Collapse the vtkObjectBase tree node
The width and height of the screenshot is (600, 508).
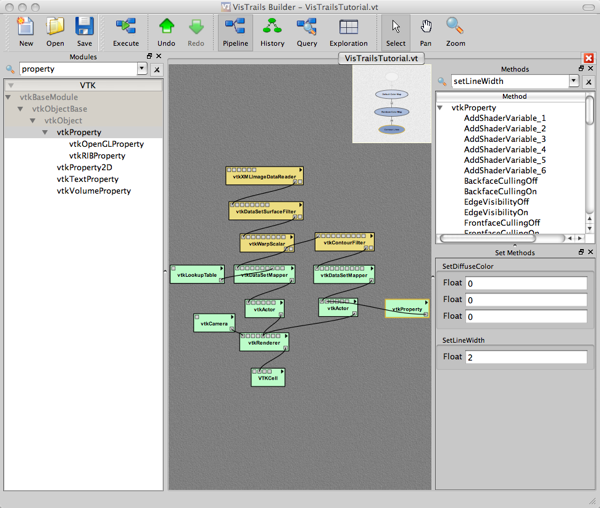click(x=20, y=109)
